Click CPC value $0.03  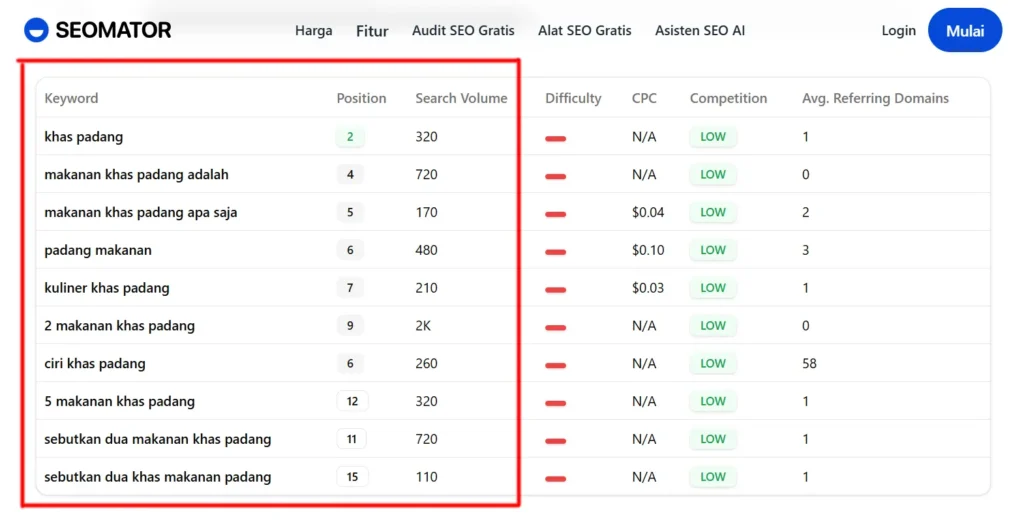tap(648, 288)
